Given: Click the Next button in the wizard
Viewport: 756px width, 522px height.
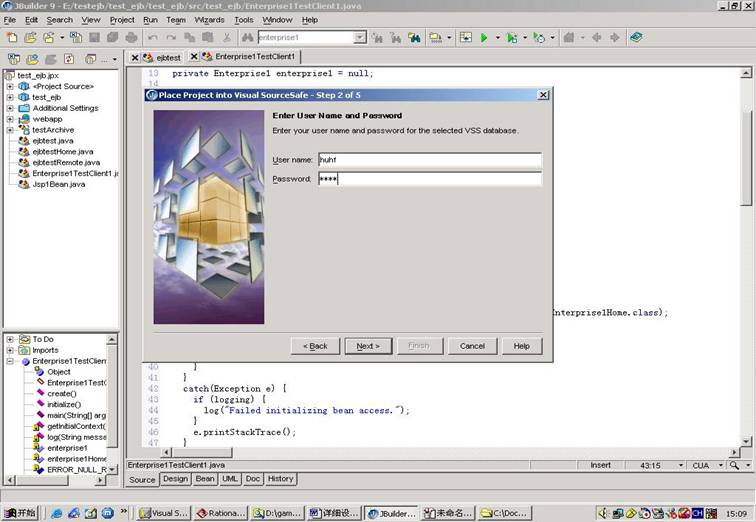Looking at the screenshot, I should (x=368, y=346).
